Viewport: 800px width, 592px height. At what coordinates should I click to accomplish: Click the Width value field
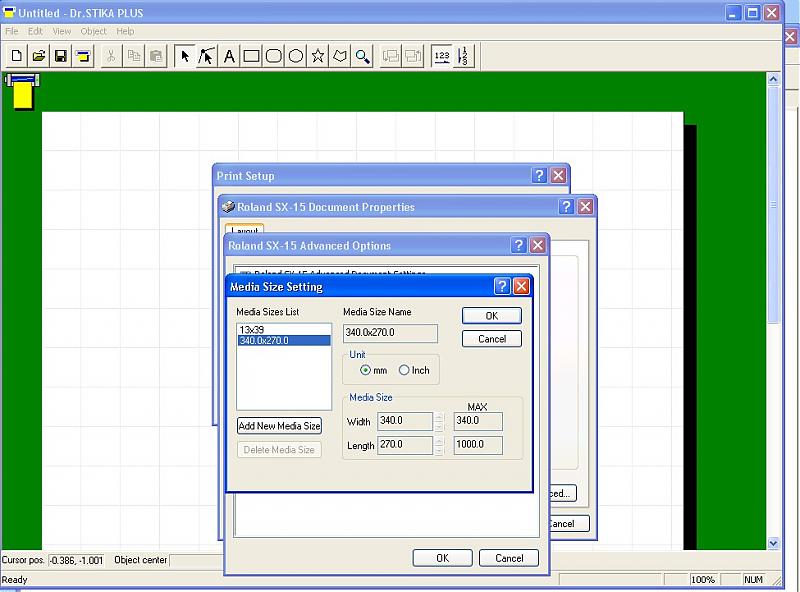click(x=405, y=421)
